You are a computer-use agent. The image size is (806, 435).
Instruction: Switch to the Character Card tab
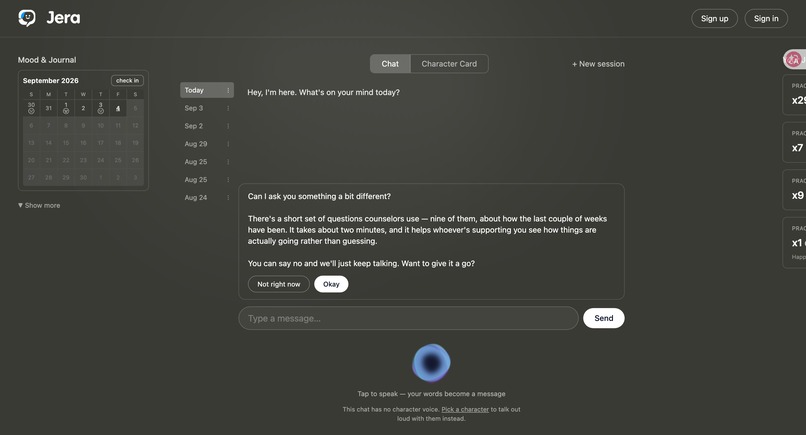449,64
